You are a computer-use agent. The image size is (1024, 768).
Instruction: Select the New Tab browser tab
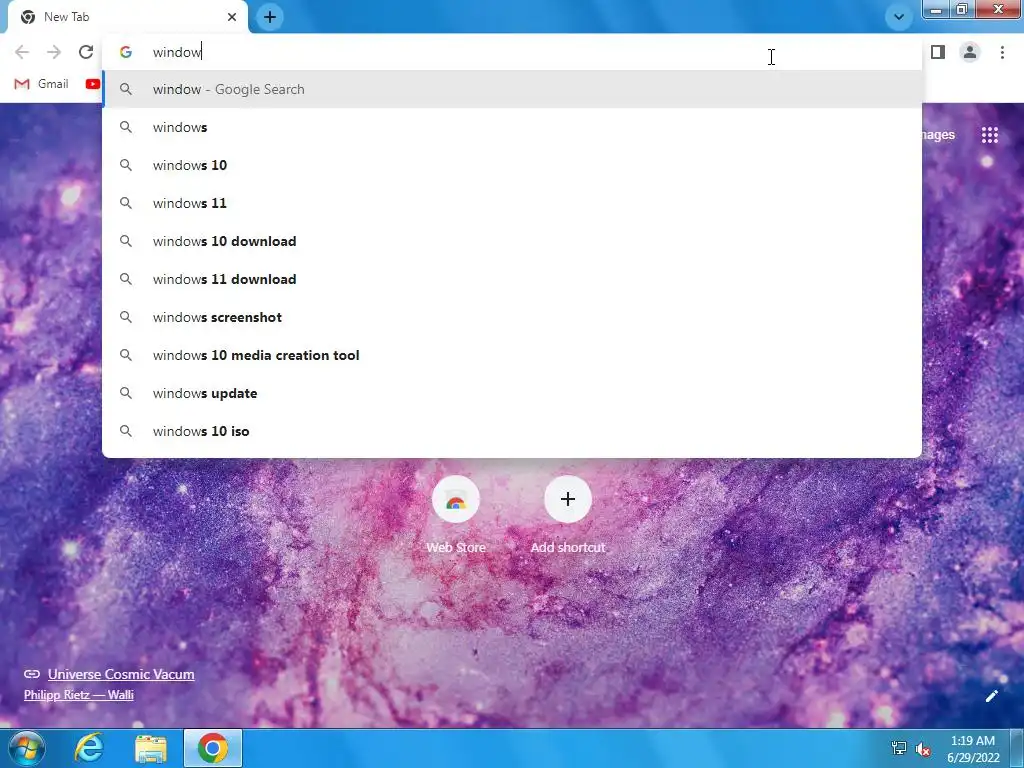click(128, 17)
